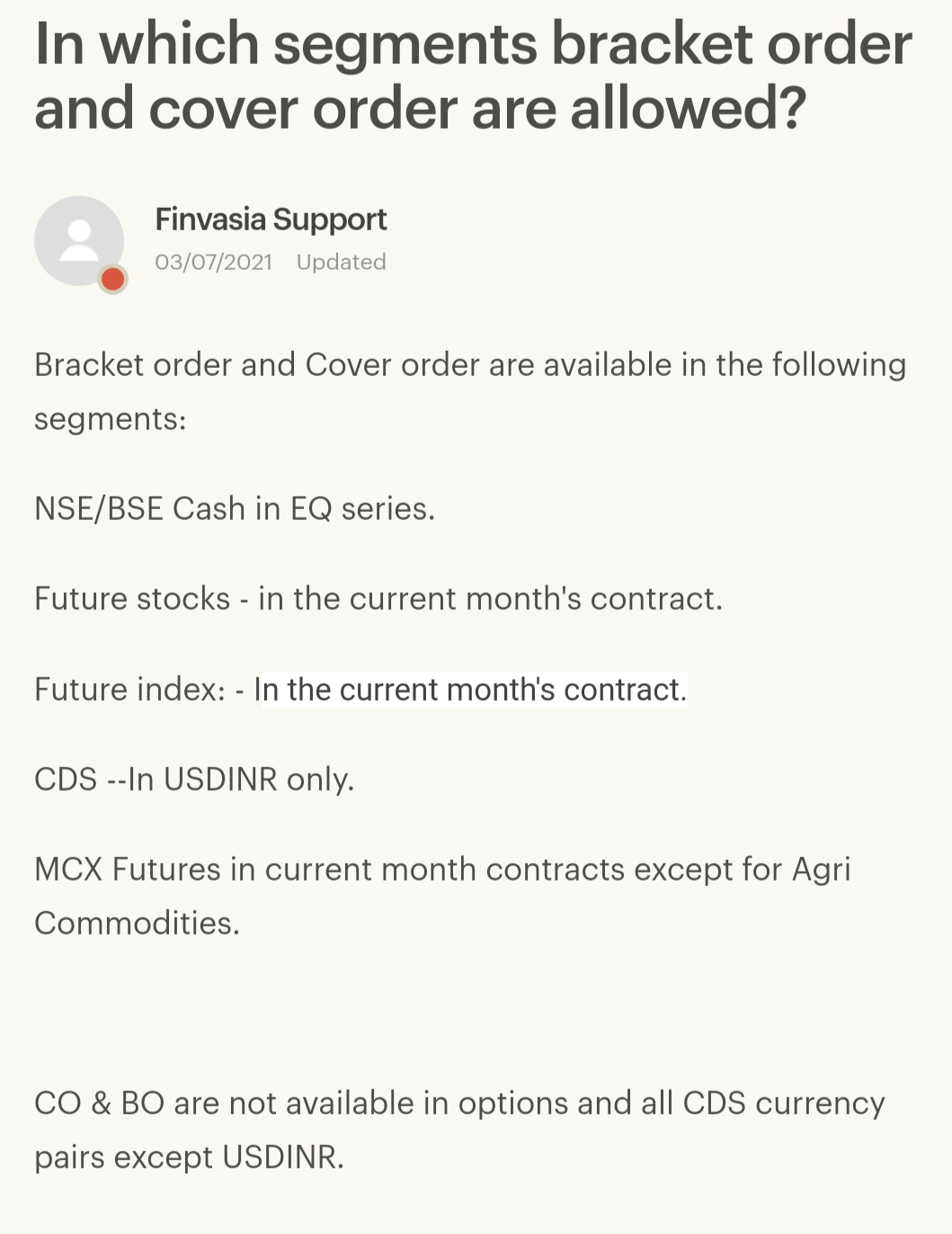
Task: Click the Future stocks line
Action: [x=378, y=599]
